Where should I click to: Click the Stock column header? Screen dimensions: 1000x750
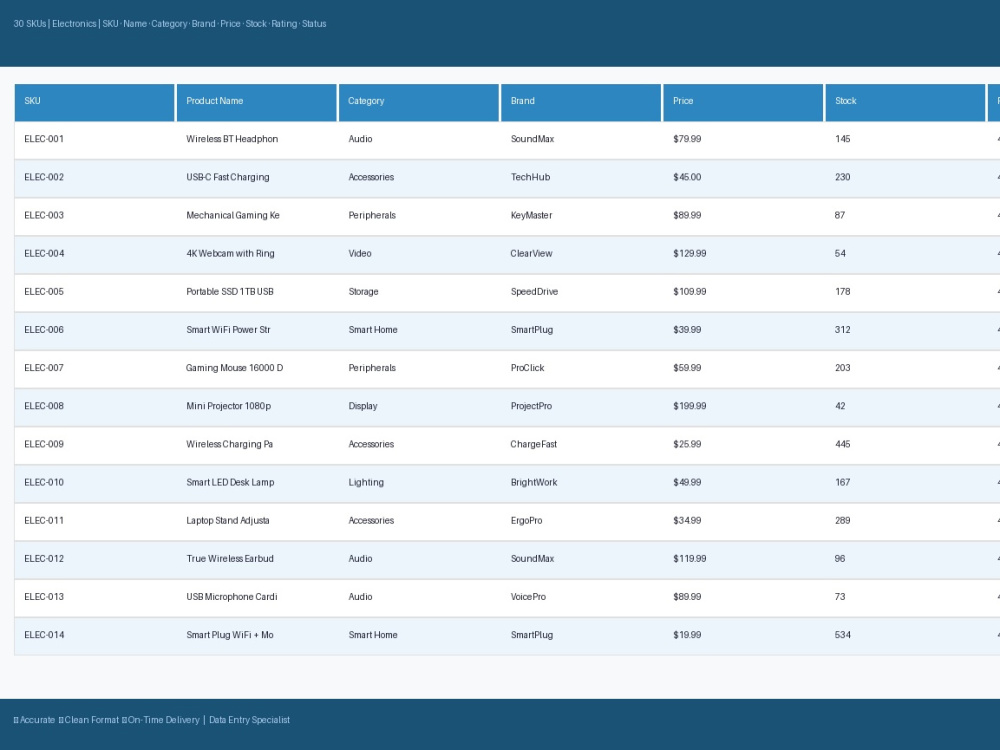(x=905, y=102)
